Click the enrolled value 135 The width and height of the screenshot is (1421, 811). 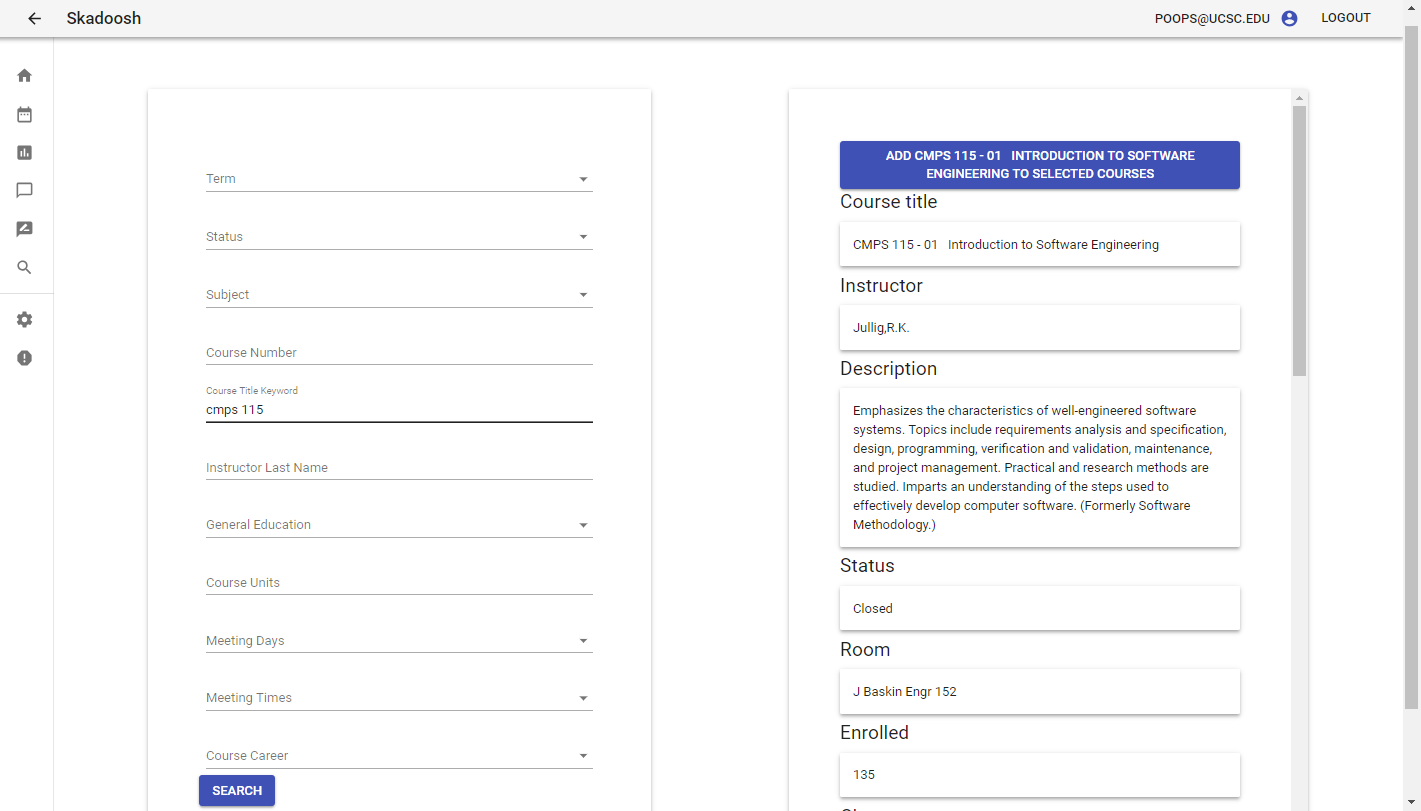pos(864,775)
